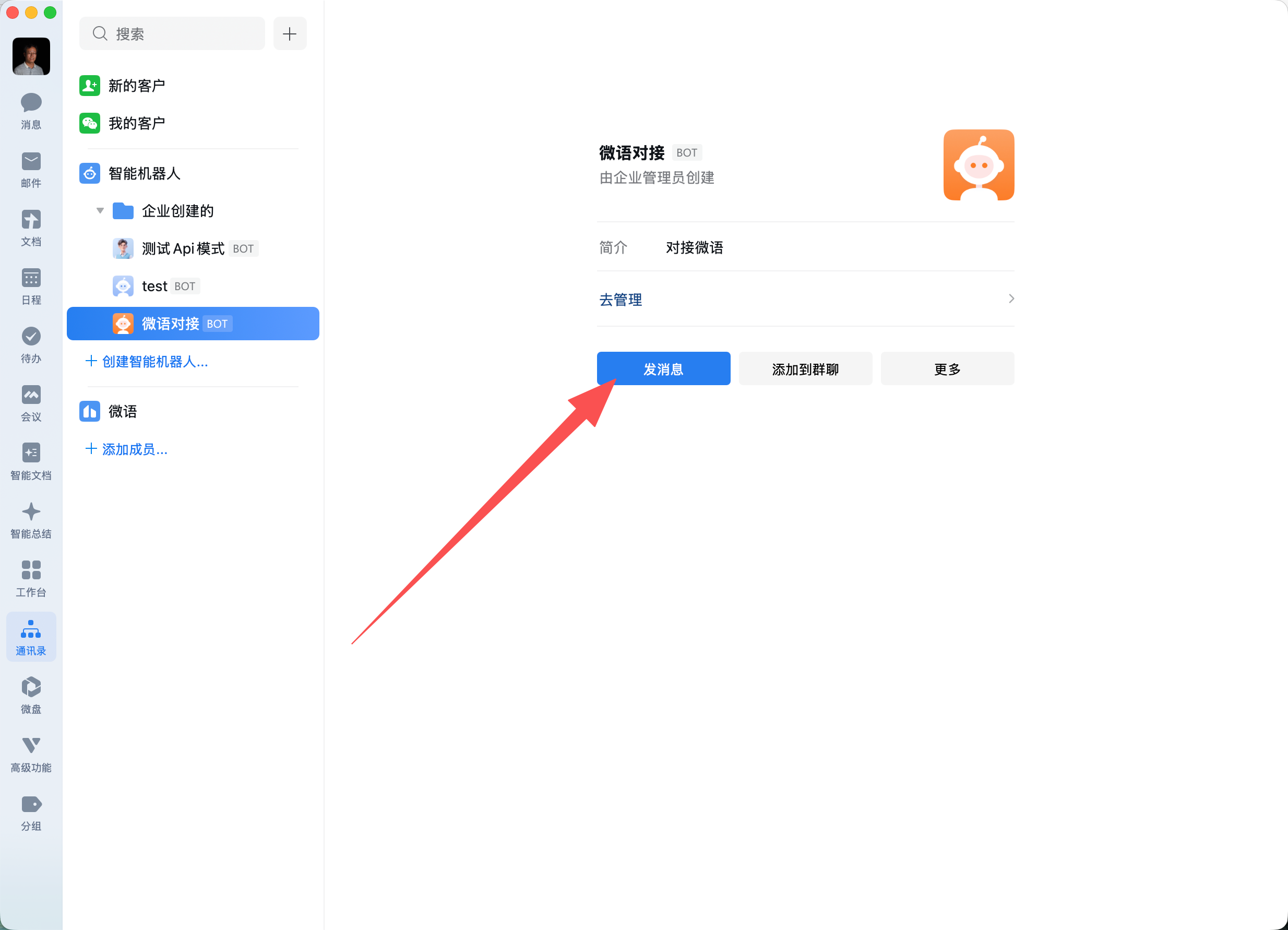Select the test bot entry
The image size is (1288, 930).
(193, 286)
